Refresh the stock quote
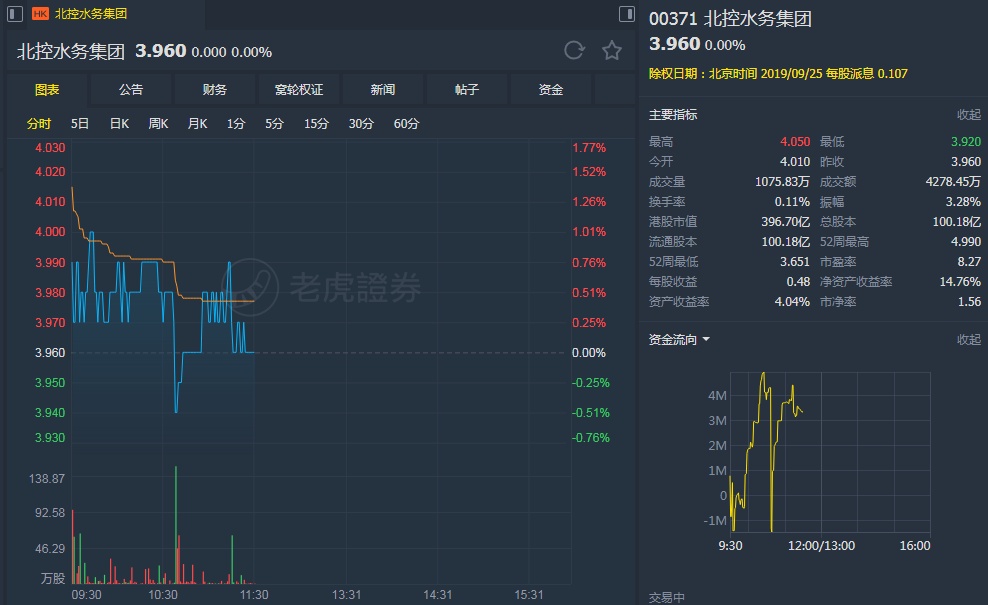 tap(574, 50)
